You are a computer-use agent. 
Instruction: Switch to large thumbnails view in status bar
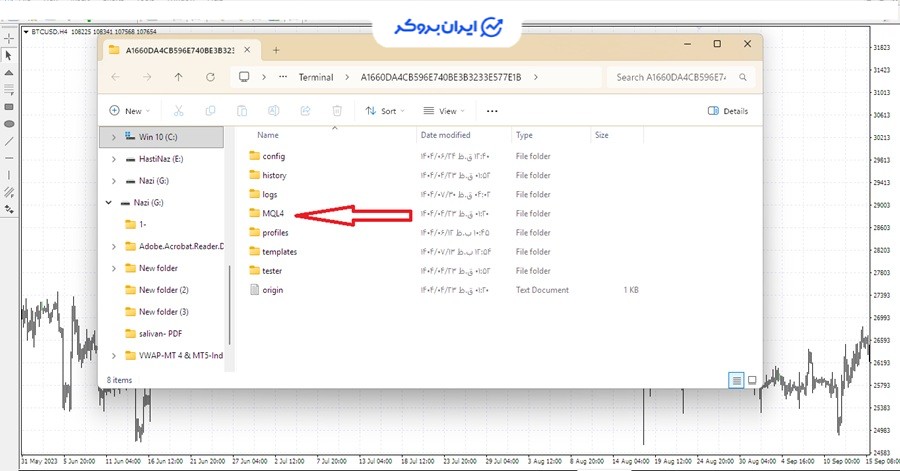[752, 380]
